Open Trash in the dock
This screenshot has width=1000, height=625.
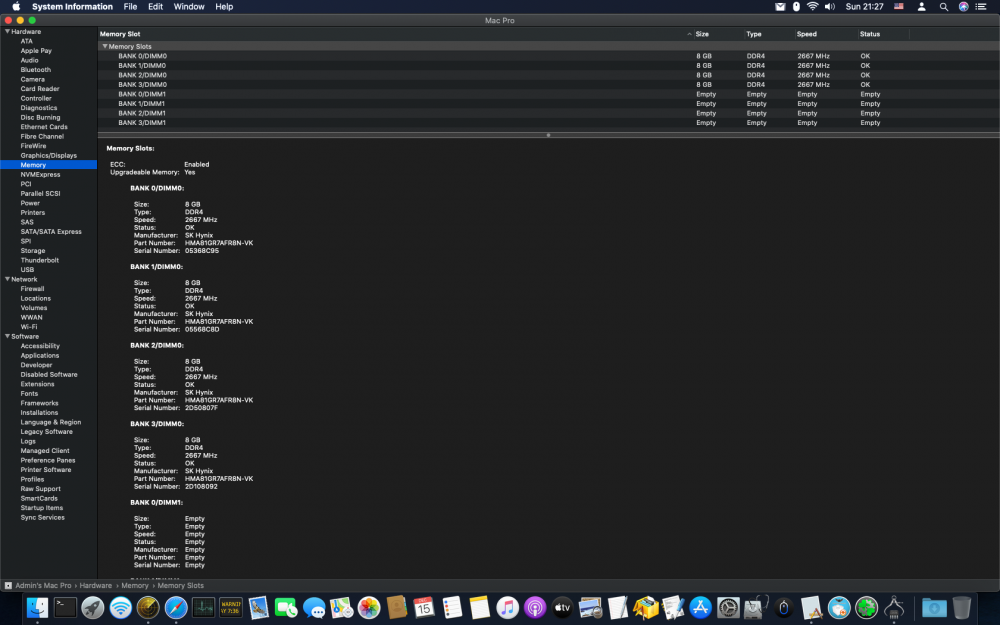[961, 607]
